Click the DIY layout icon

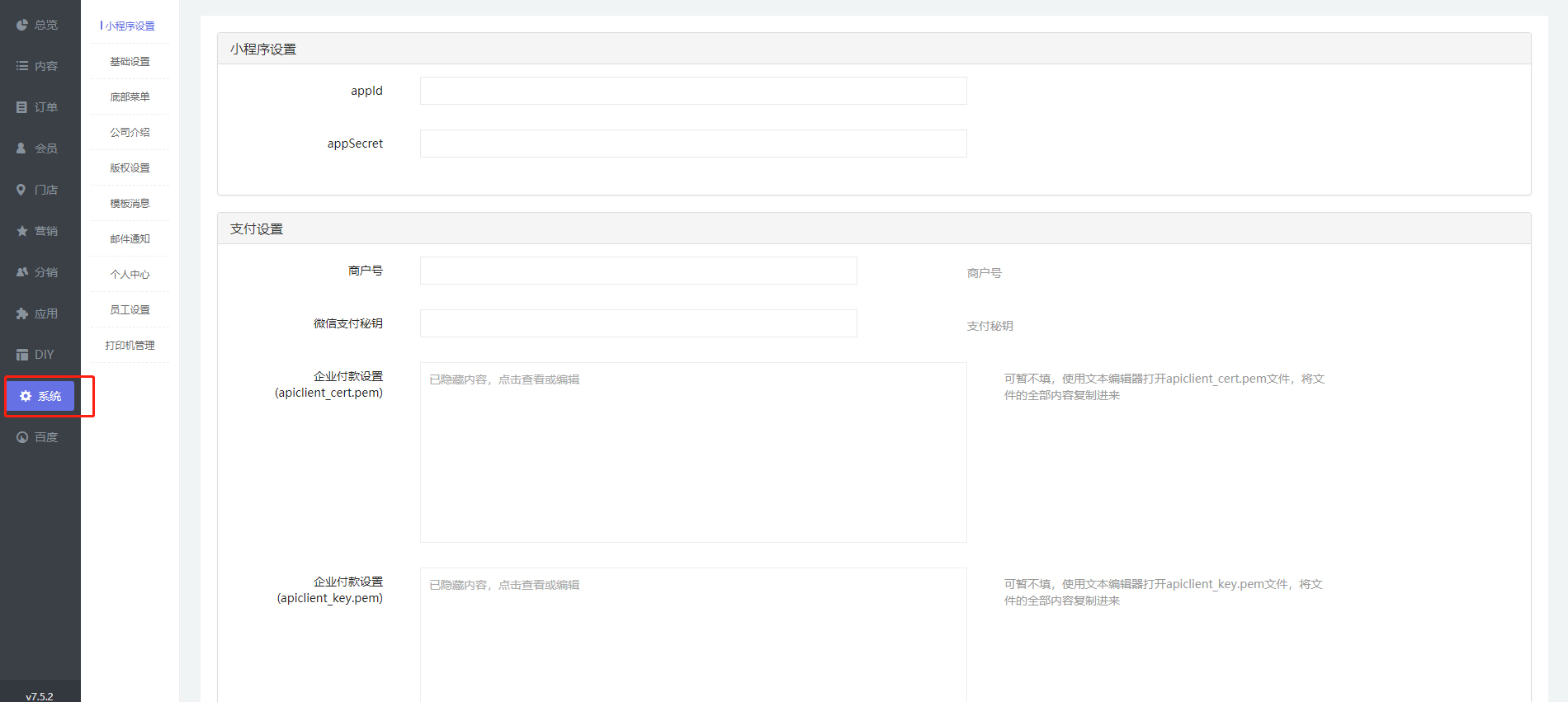[x=22, y=355]
